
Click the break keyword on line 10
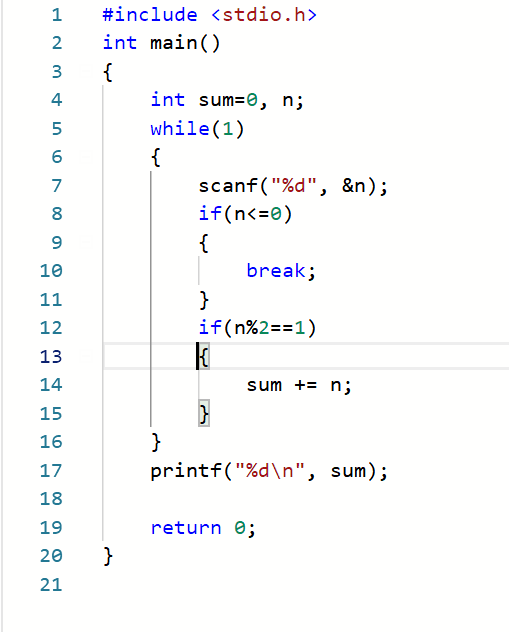coord(276,271)
